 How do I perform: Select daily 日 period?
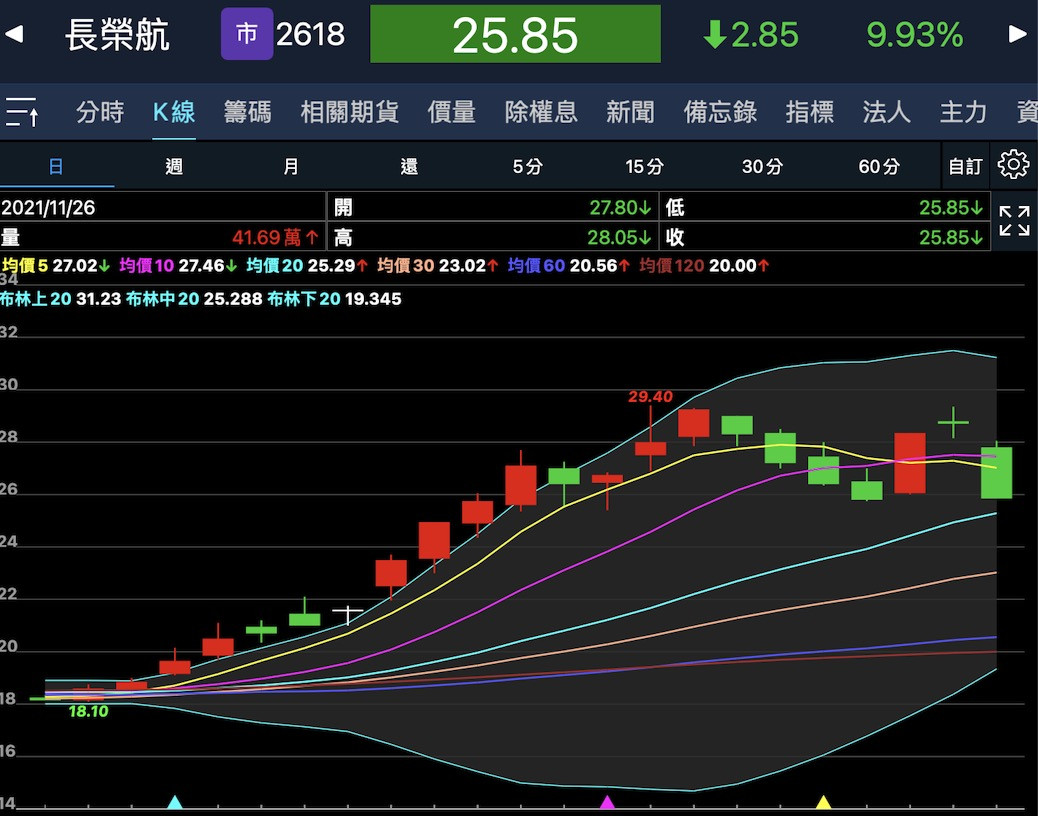(56, 166)
